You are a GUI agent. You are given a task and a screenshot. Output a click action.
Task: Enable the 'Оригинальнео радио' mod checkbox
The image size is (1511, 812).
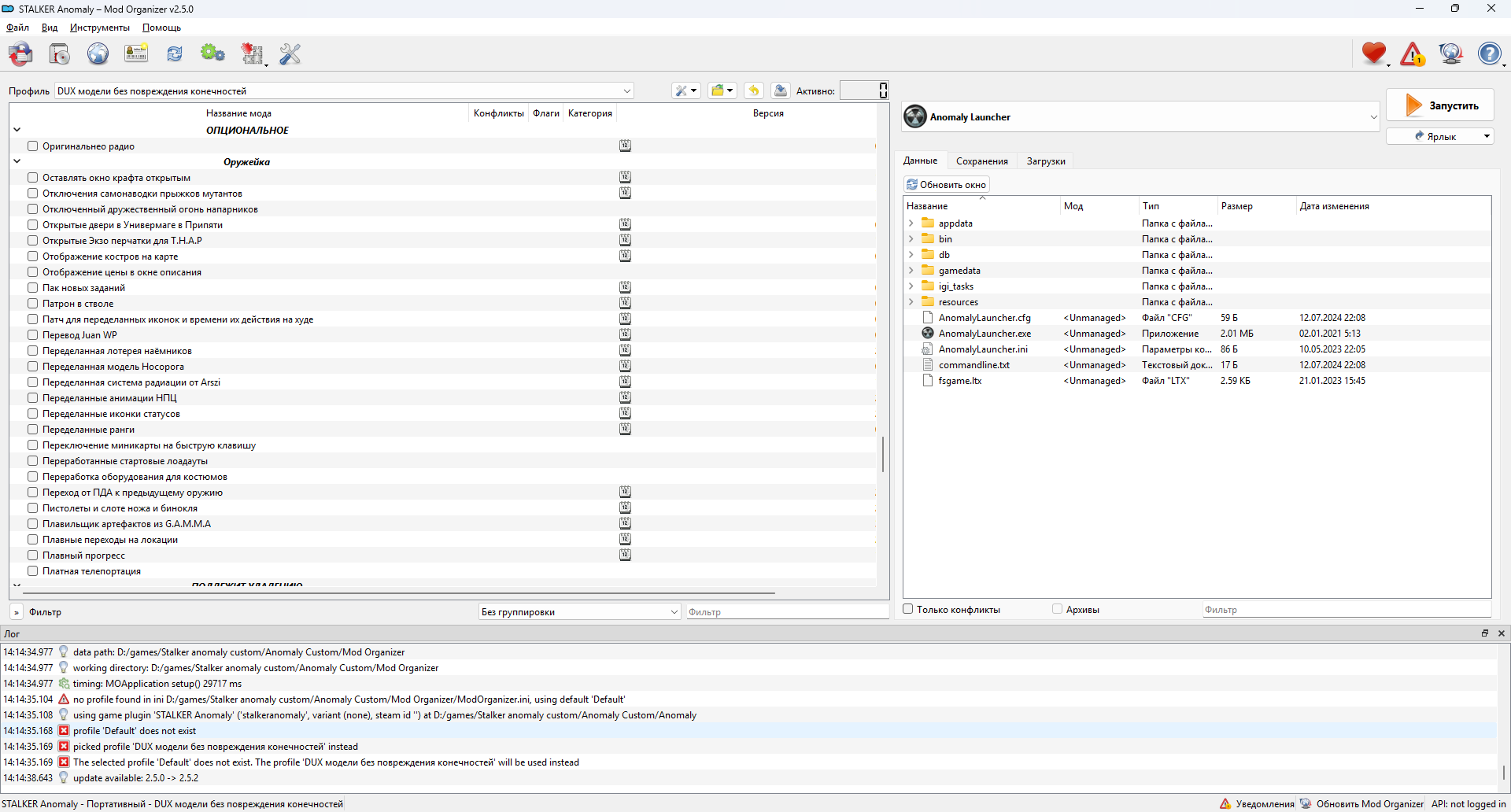click(33, 146)
